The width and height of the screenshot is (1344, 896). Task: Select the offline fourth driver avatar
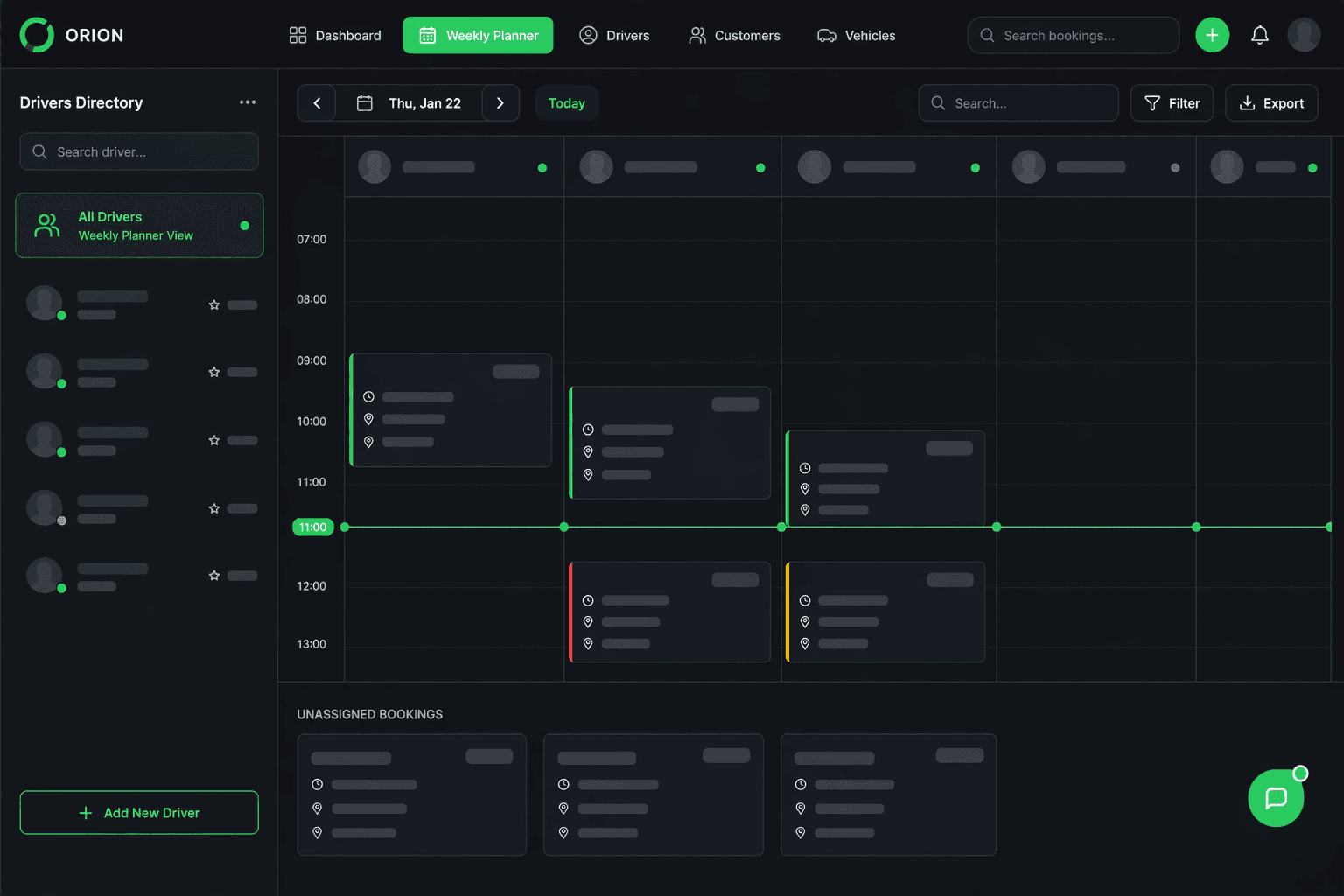click(x=45, y=507)
